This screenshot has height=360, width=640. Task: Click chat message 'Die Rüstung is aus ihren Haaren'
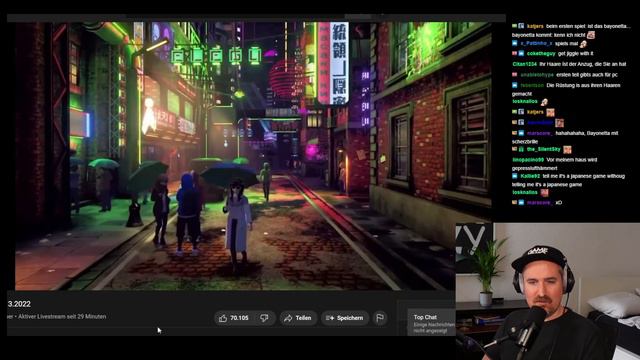(x=583, y=85)
